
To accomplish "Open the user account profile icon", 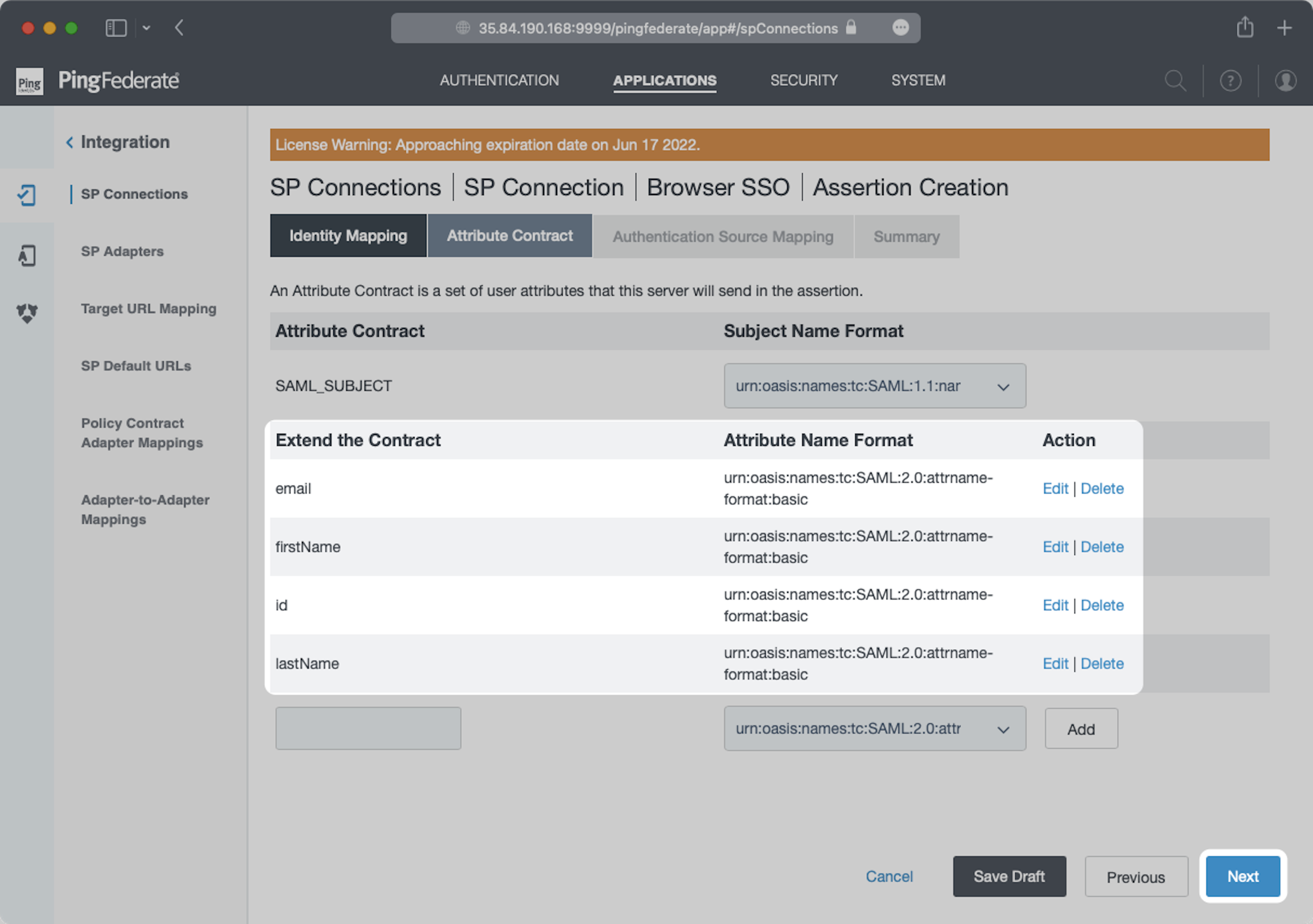I will tap(1285, 81).
